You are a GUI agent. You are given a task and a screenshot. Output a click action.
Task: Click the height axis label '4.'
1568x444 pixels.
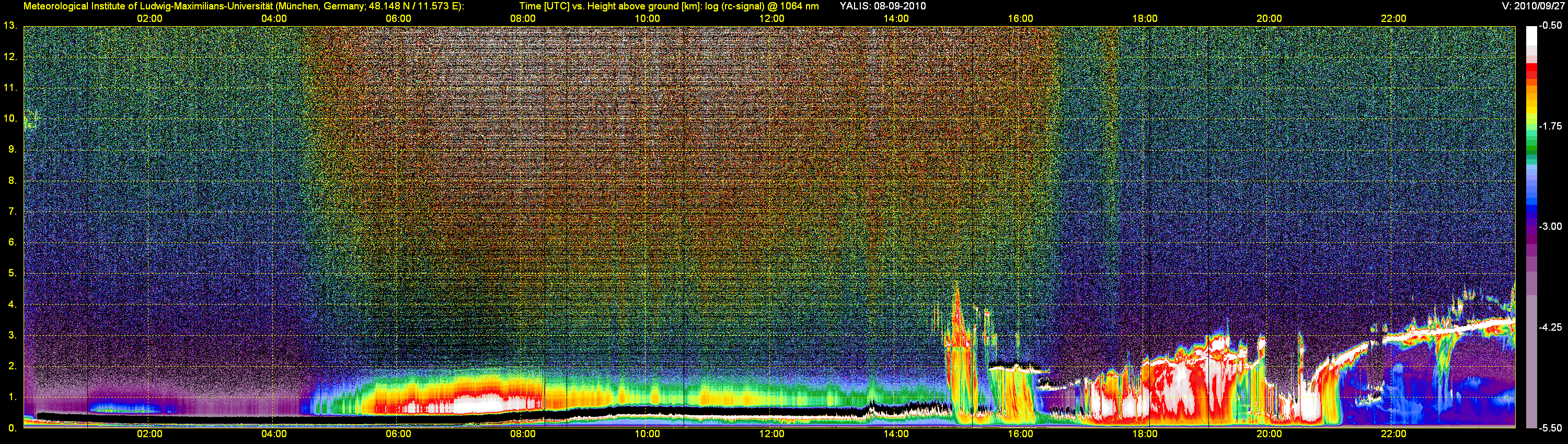[x=12, y=304]
